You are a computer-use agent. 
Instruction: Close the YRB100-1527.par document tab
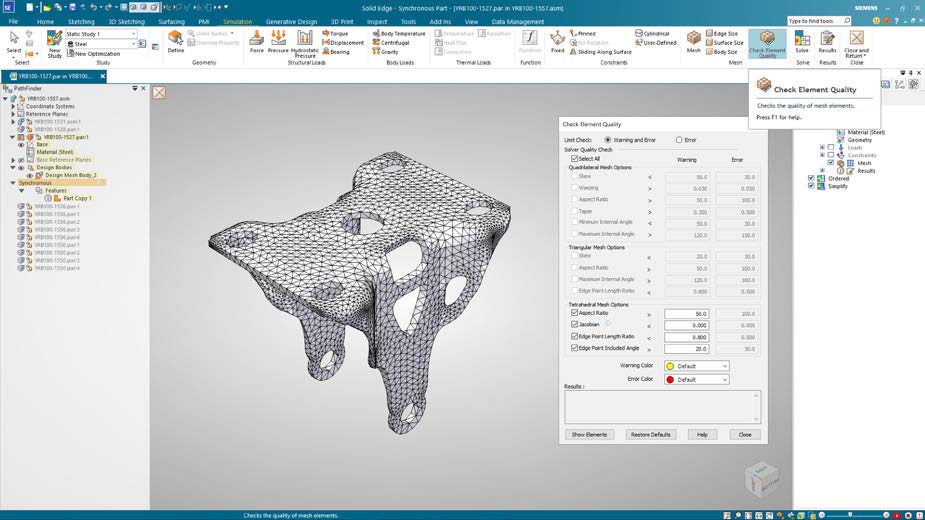(103, 76)
